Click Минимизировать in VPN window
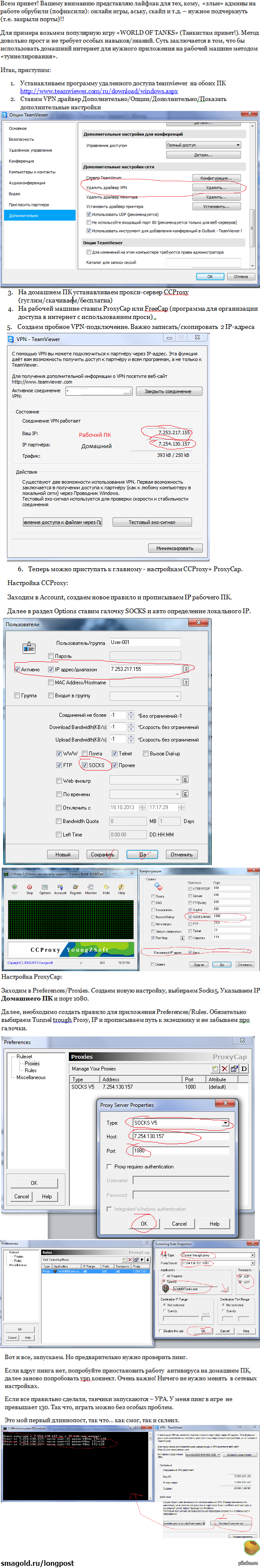Screen dimensions: 260x1568 (175, 548)
